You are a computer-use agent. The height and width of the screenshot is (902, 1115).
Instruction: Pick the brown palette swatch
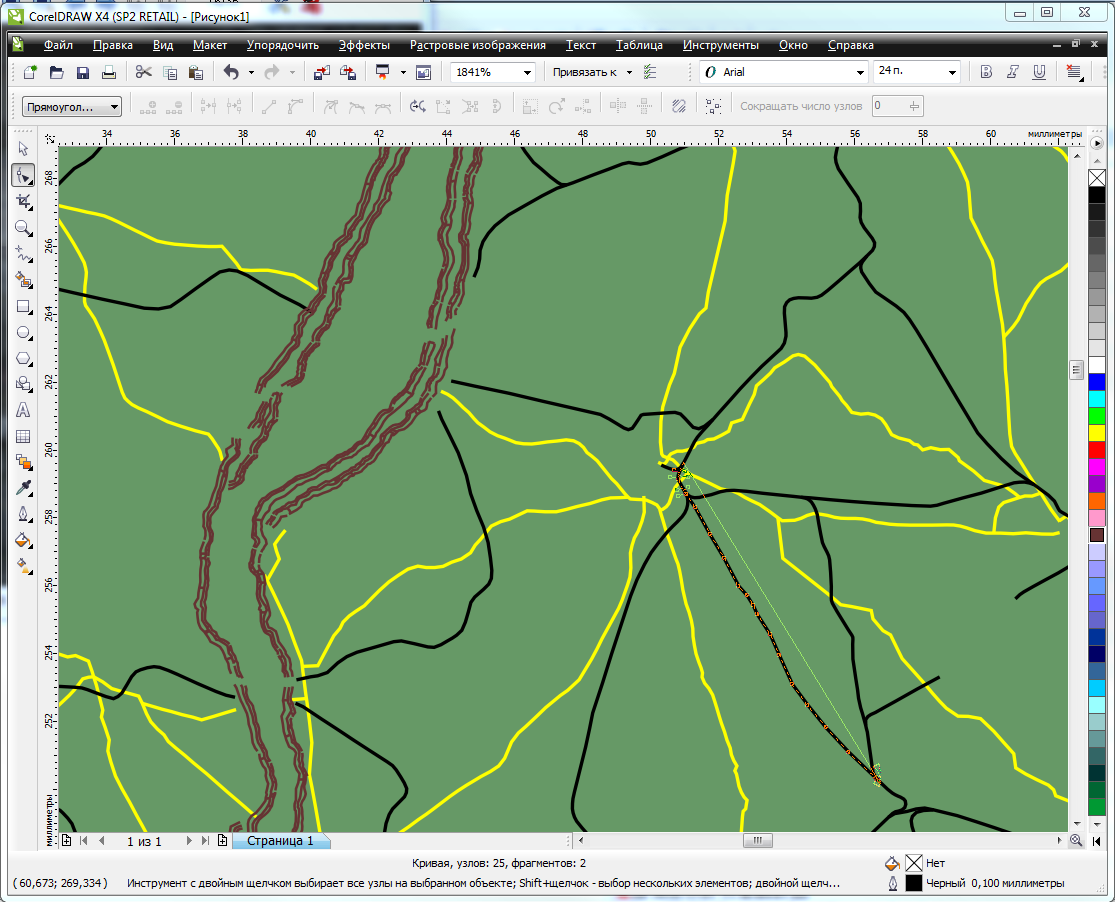1097,535
